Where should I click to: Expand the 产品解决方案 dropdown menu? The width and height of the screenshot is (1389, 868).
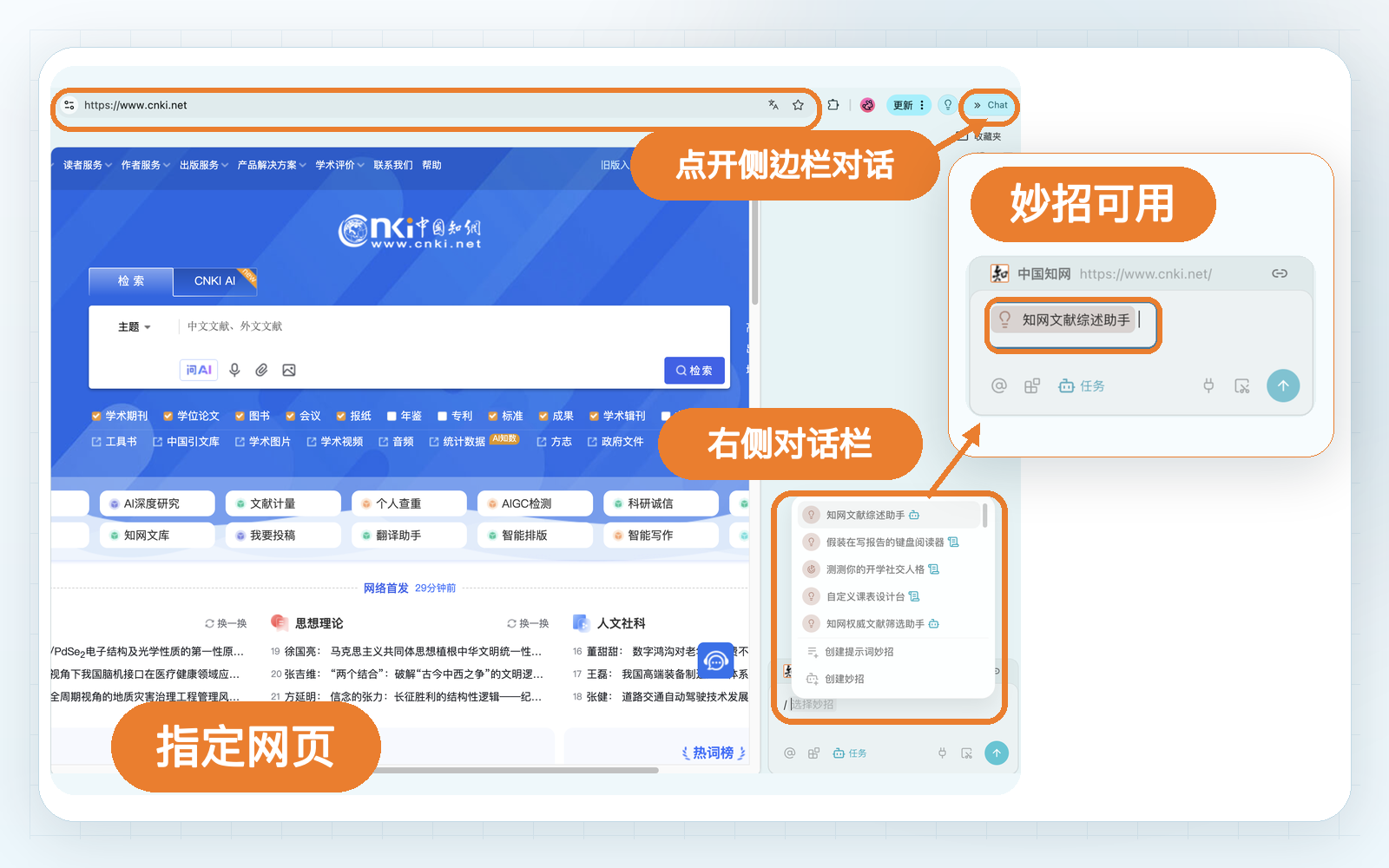272,165
